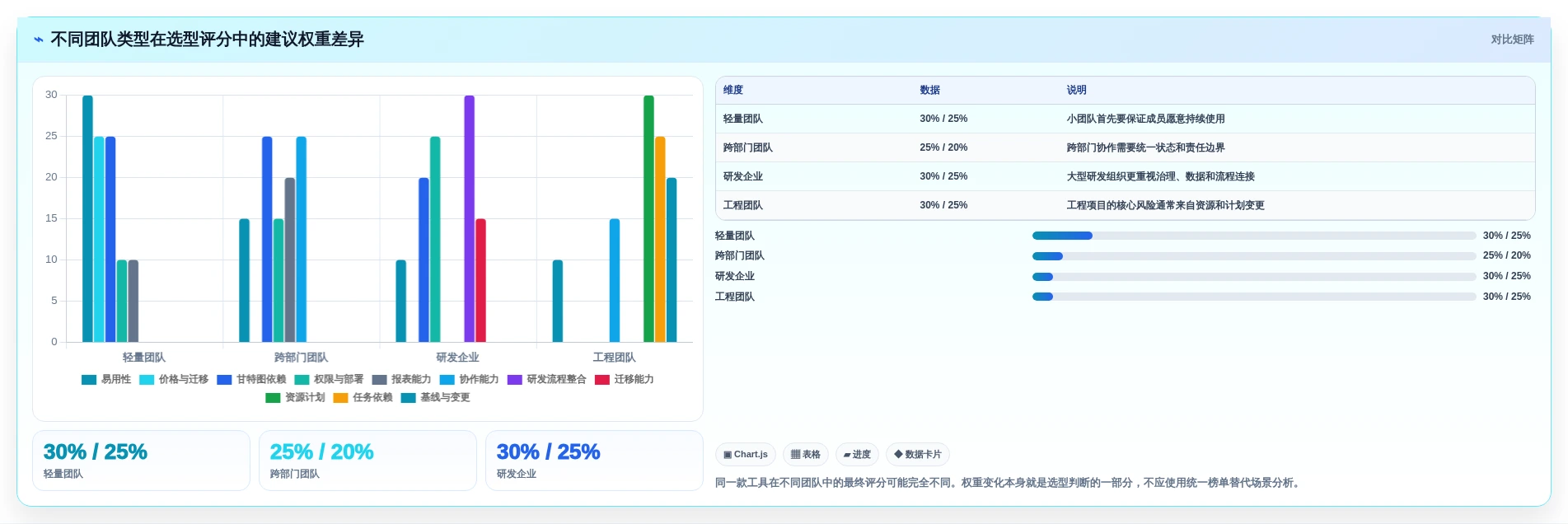Click the gray 报表能力 bar under 跨部门团队
Viewport: 1568px width, 524px height.
point(290,260)
